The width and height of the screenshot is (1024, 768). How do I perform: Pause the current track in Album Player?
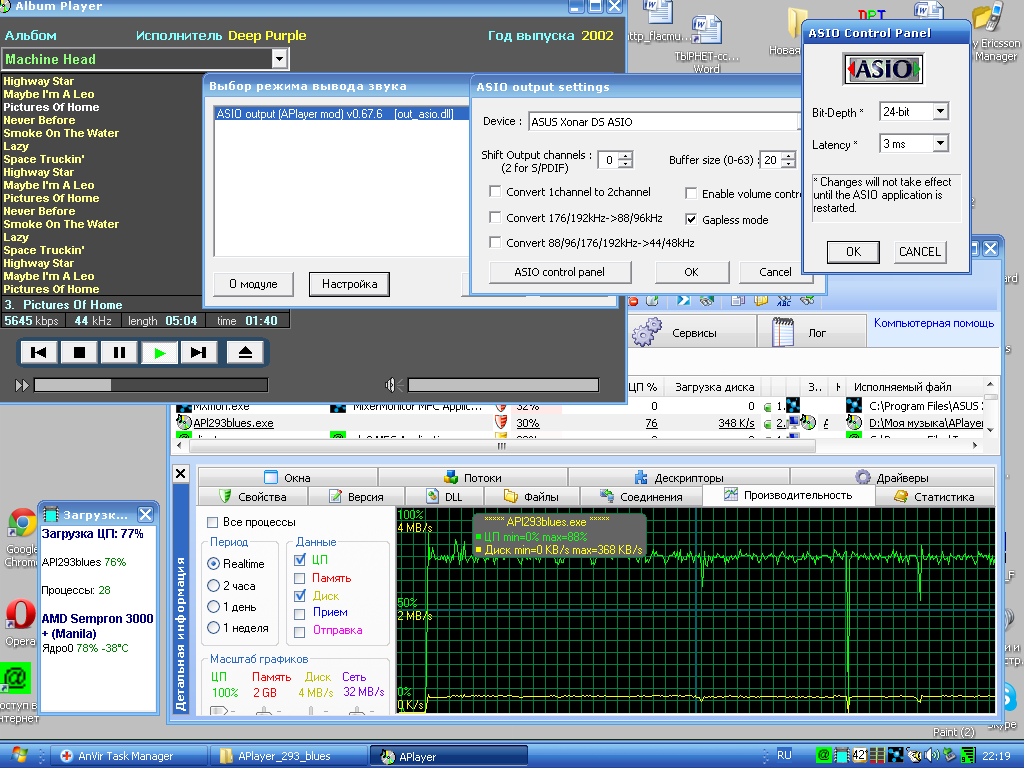119,353
